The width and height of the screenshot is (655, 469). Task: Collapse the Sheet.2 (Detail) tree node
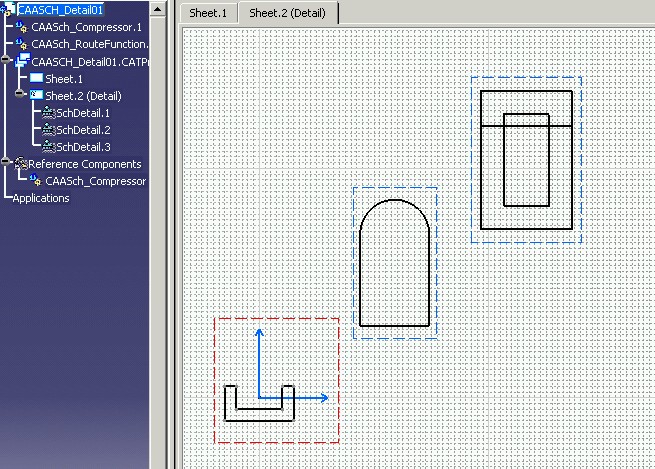(21, 95)
